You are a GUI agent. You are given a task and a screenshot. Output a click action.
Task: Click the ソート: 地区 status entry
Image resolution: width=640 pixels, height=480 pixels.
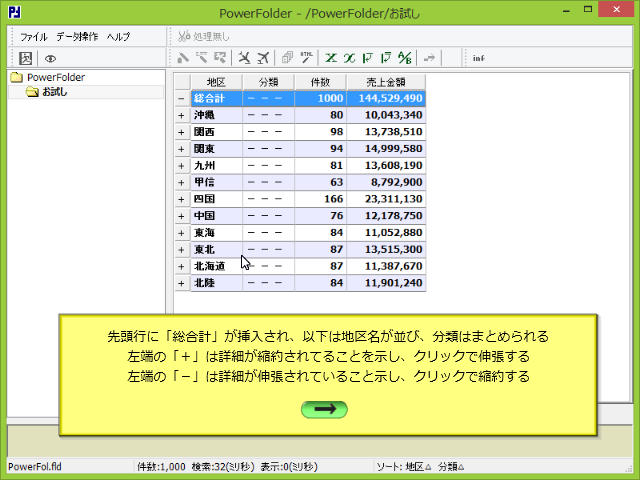(403, 467)
